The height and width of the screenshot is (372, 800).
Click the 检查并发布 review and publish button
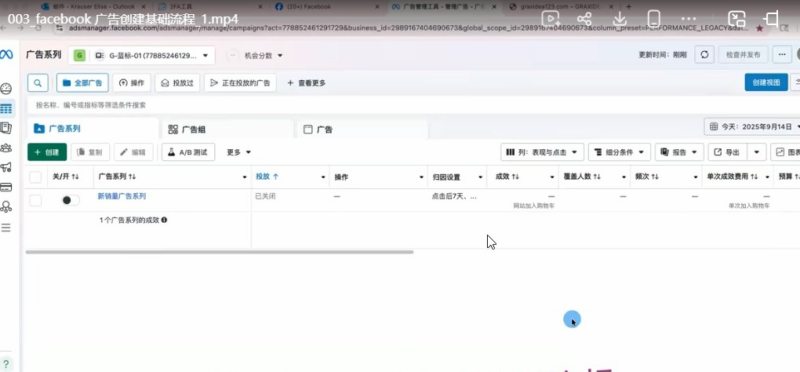743,55
